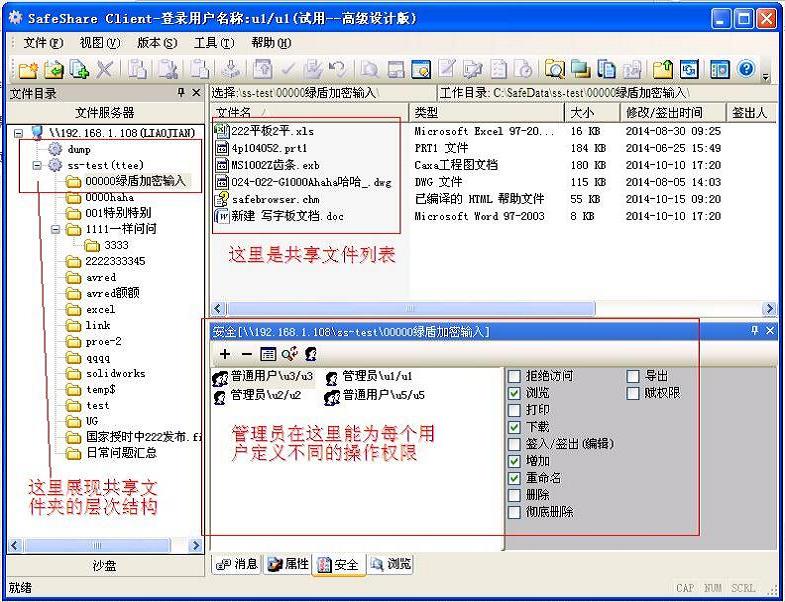Uncheck the 浏览 permission checkbox

(x=514, y=393)
